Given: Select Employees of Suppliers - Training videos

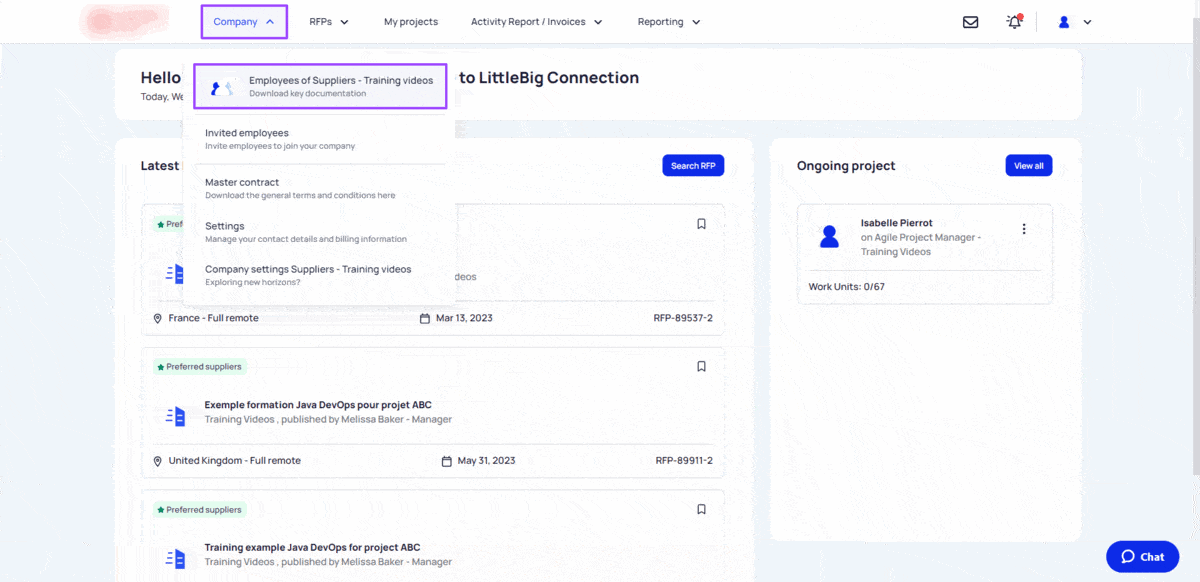Looking at the screenshot, I should coord(319,86).
